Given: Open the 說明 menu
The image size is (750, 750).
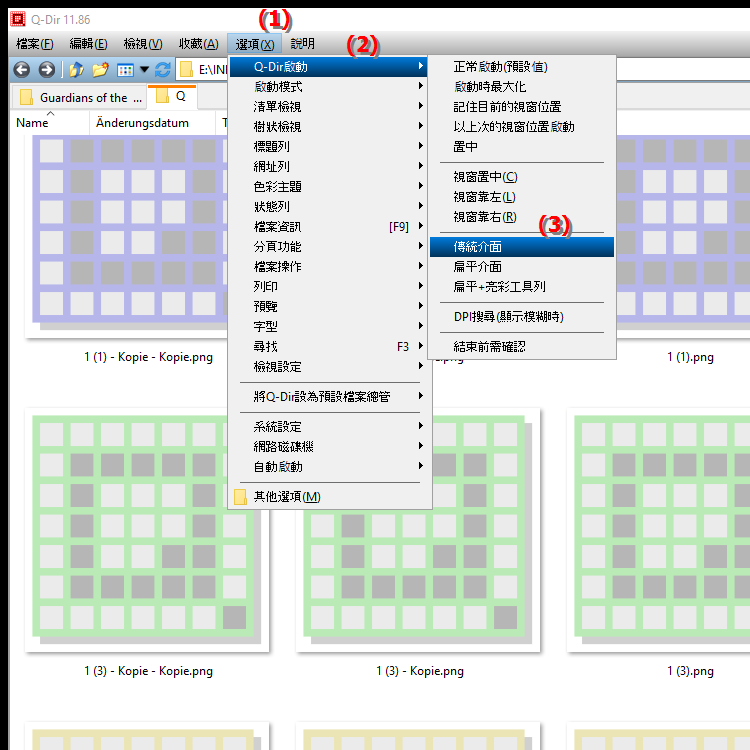Looking at the screenshot, I should click(302, 44).
